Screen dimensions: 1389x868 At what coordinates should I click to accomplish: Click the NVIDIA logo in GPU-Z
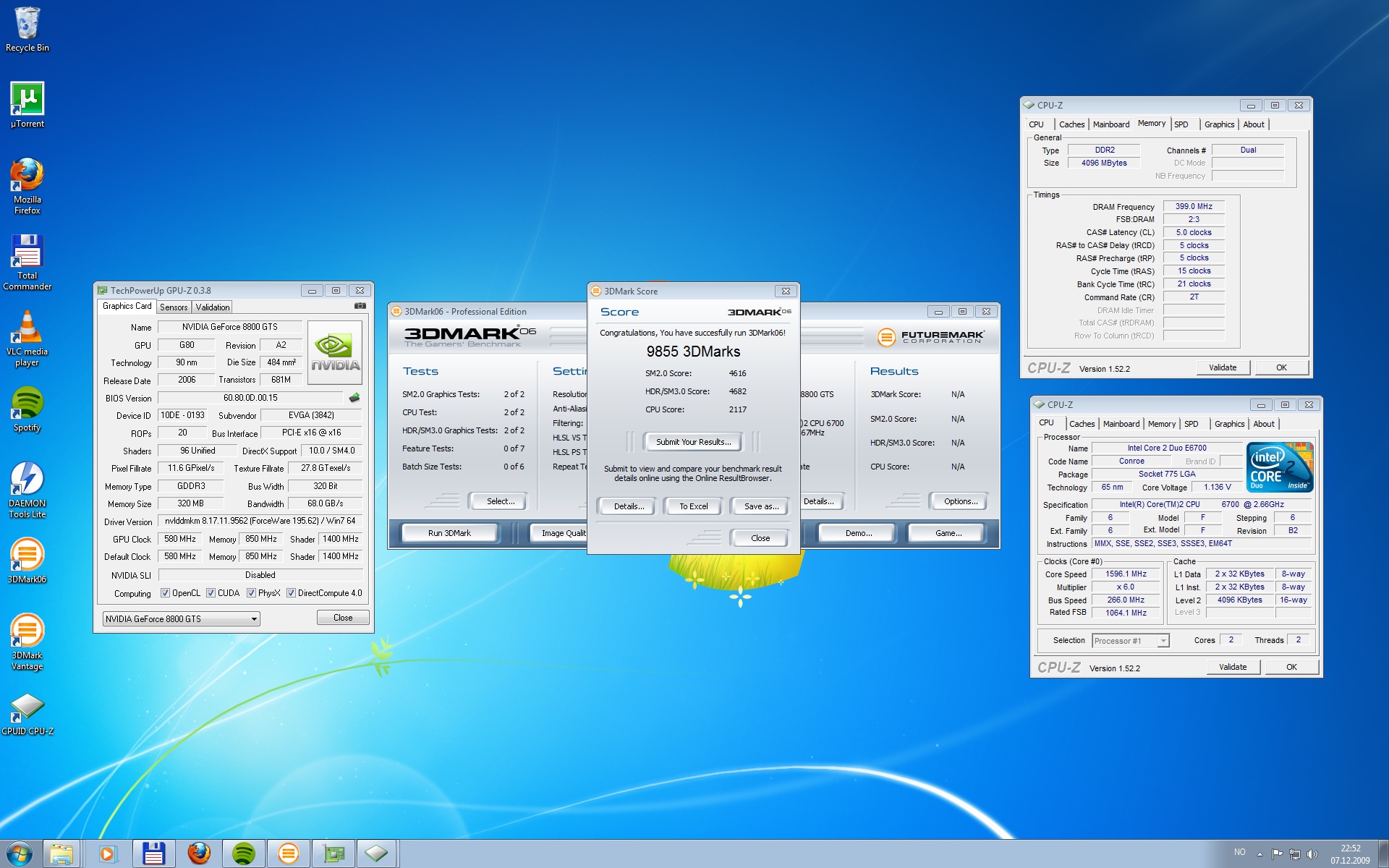click(334, 352)
